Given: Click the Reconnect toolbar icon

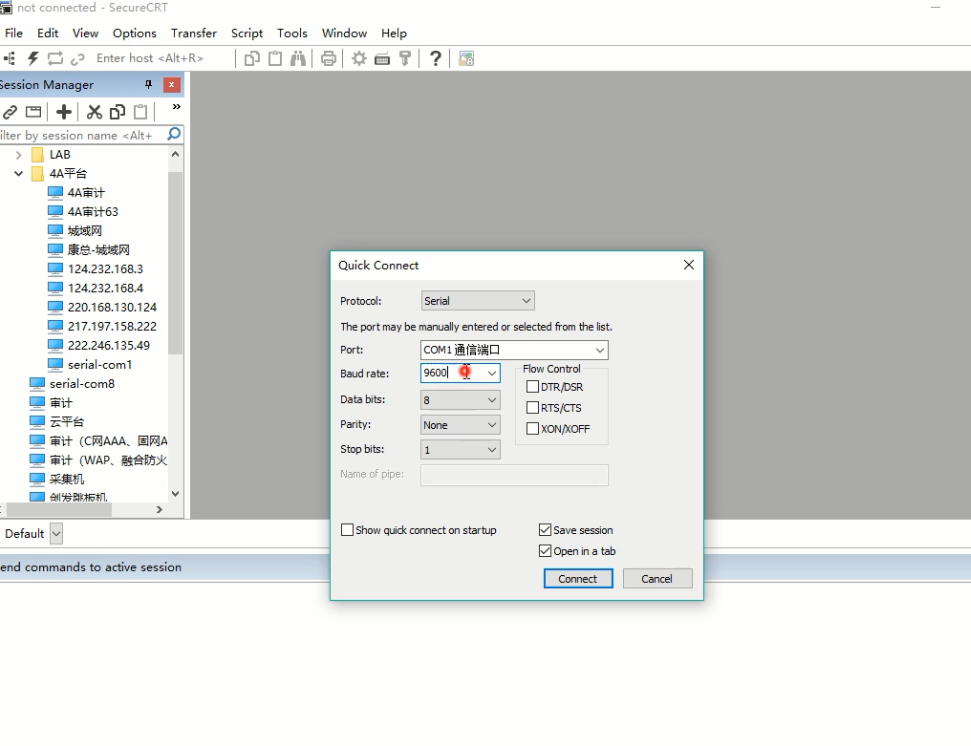Looking at the screenshot, I should (55, 59).
